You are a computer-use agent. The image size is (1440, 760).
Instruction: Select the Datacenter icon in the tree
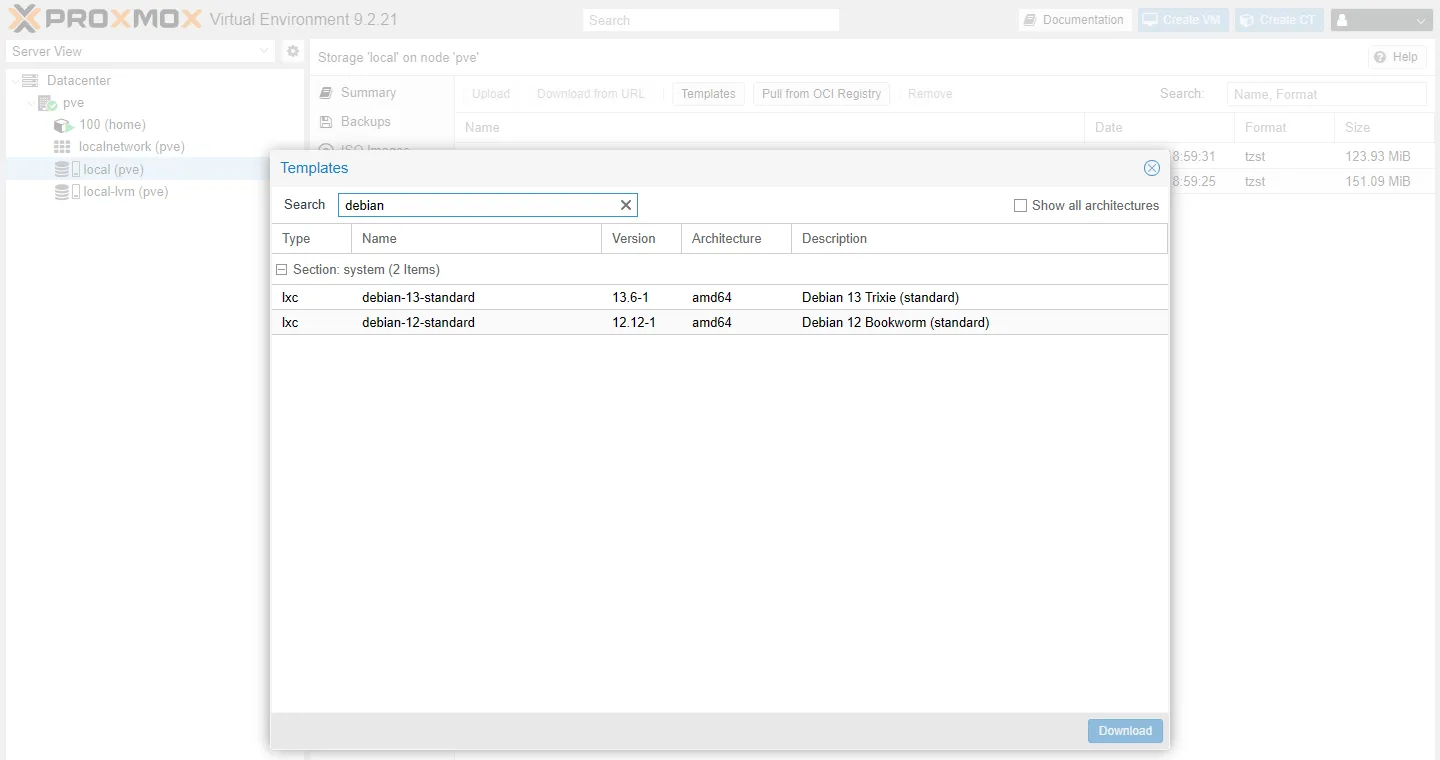pyautogui.click(x=30, y=80)
